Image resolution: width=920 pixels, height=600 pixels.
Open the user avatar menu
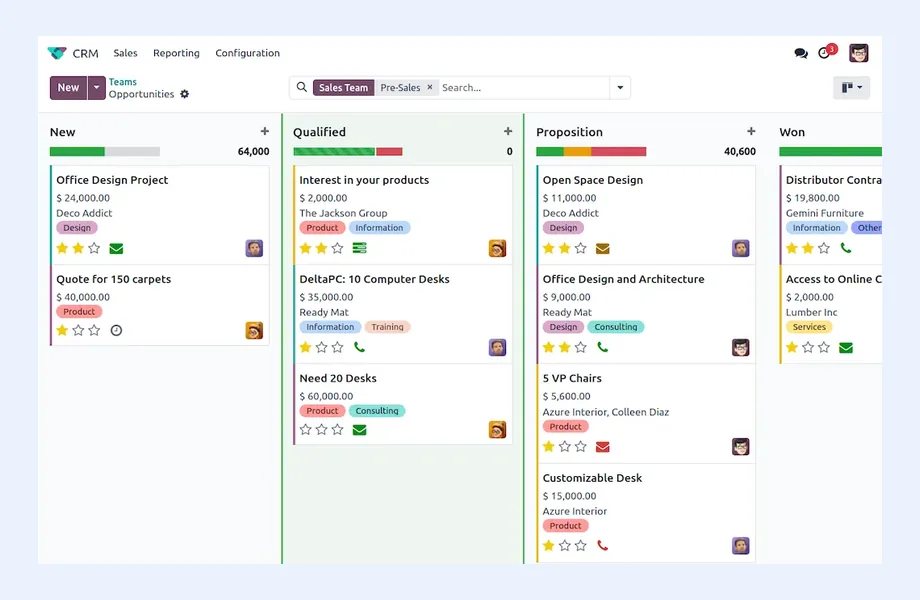coord(858,53)
